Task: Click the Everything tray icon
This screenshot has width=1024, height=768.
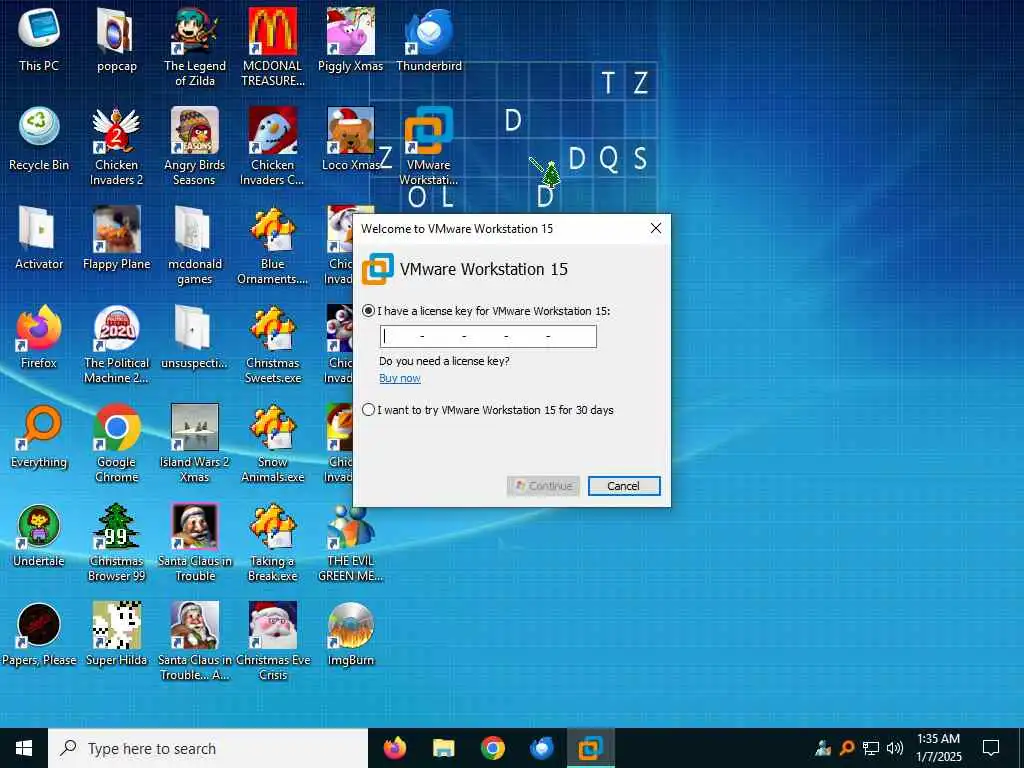Action: 846,748
